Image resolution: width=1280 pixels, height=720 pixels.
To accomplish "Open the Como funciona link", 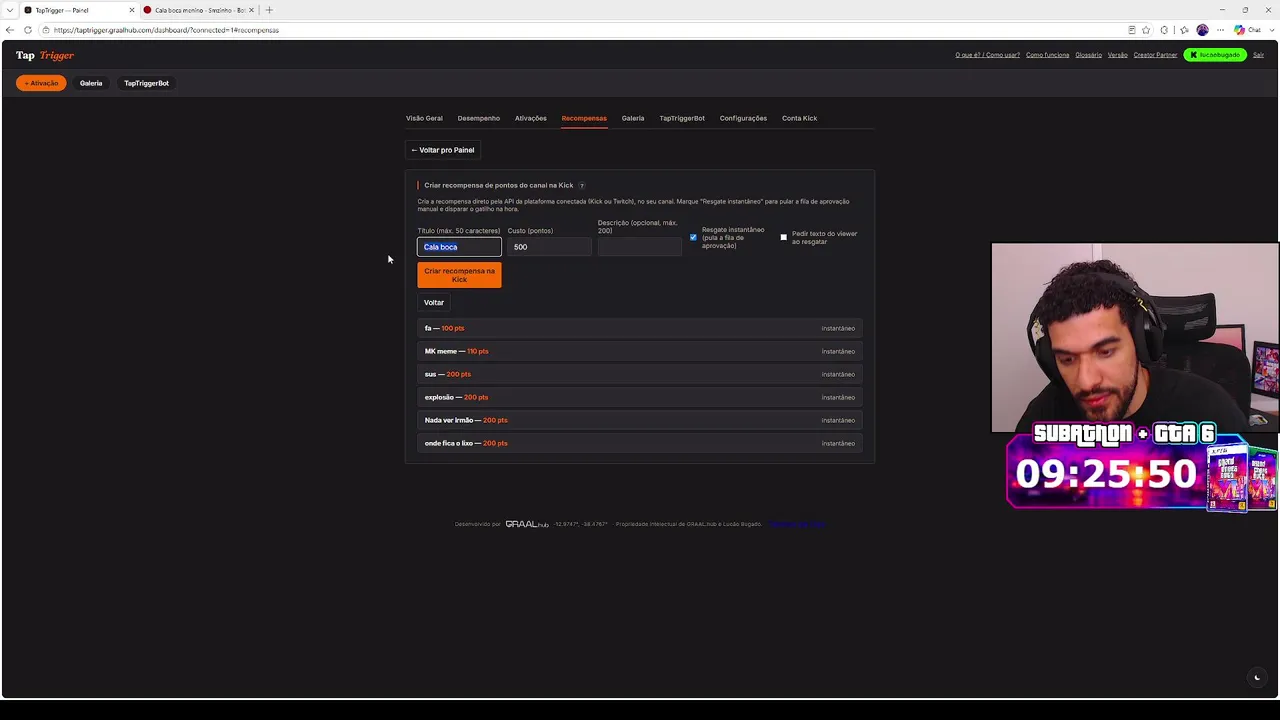I will click(1048, 55).
